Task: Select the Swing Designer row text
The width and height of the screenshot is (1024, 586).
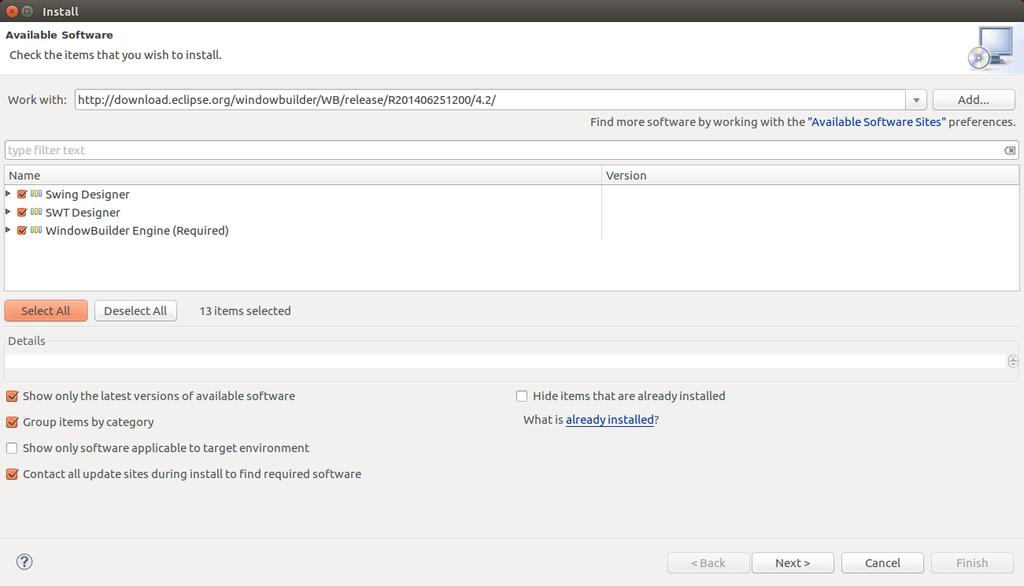Action: click(x=88, y=194)
